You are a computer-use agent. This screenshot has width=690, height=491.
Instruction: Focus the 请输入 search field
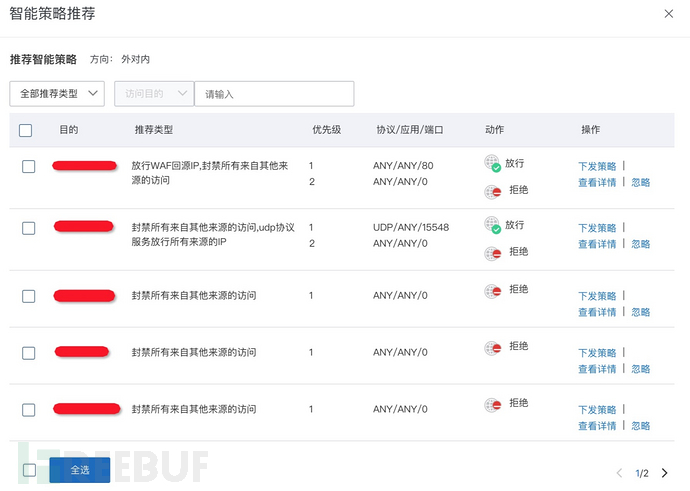[x=274, y=93]
